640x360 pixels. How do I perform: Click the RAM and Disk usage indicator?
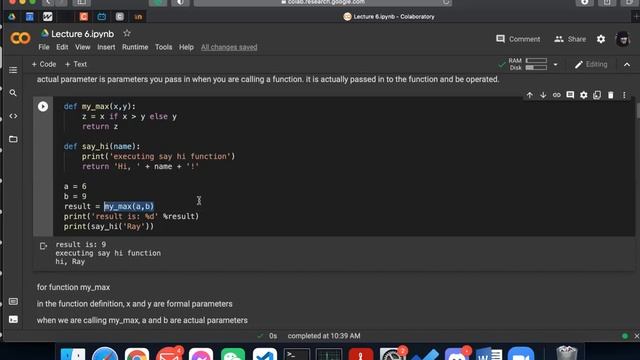click(527, 64)
